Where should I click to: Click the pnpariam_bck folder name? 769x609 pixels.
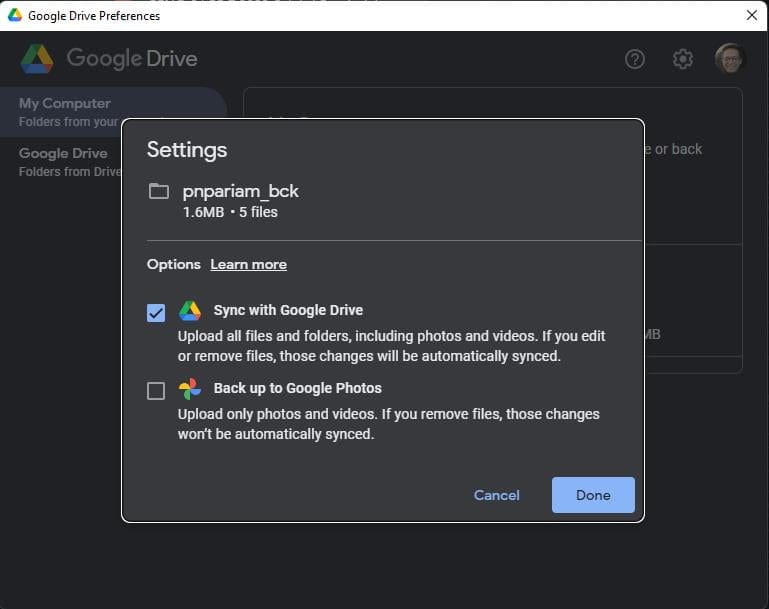240,191
